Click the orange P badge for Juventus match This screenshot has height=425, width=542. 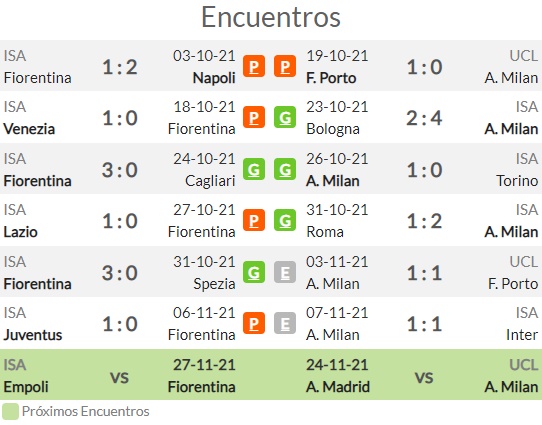[x=254, y=323]
